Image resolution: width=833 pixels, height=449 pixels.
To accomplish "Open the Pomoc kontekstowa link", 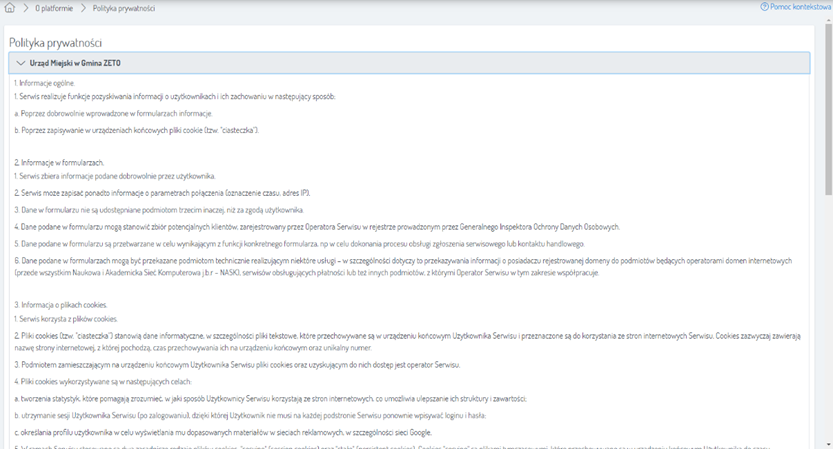I will pos(801,7).
